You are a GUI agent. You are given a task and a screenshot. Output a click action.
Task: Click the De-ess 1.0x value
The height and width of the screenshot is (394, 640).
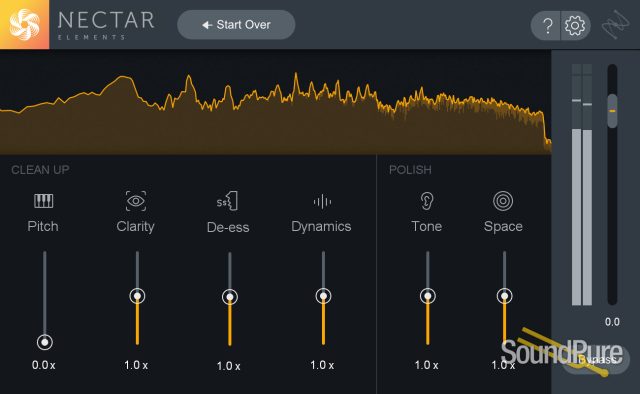click(229, 366)
